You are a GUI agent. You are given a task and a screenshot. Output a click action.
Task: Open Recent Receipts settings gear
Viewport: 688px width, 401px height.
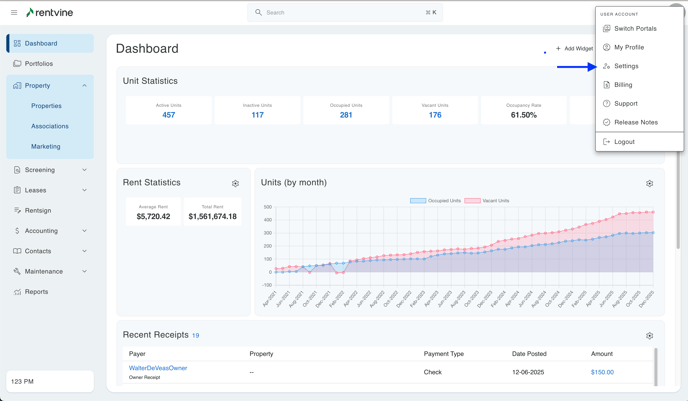point(649,336)
